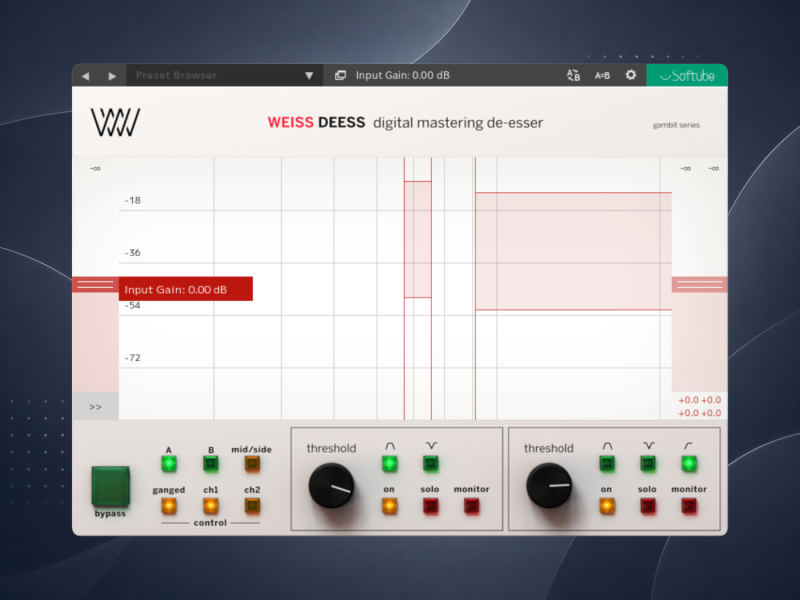Toggle the large green bypass button
Image resolution: width=800 pixels, height=600 pixels.
[110, 486]
